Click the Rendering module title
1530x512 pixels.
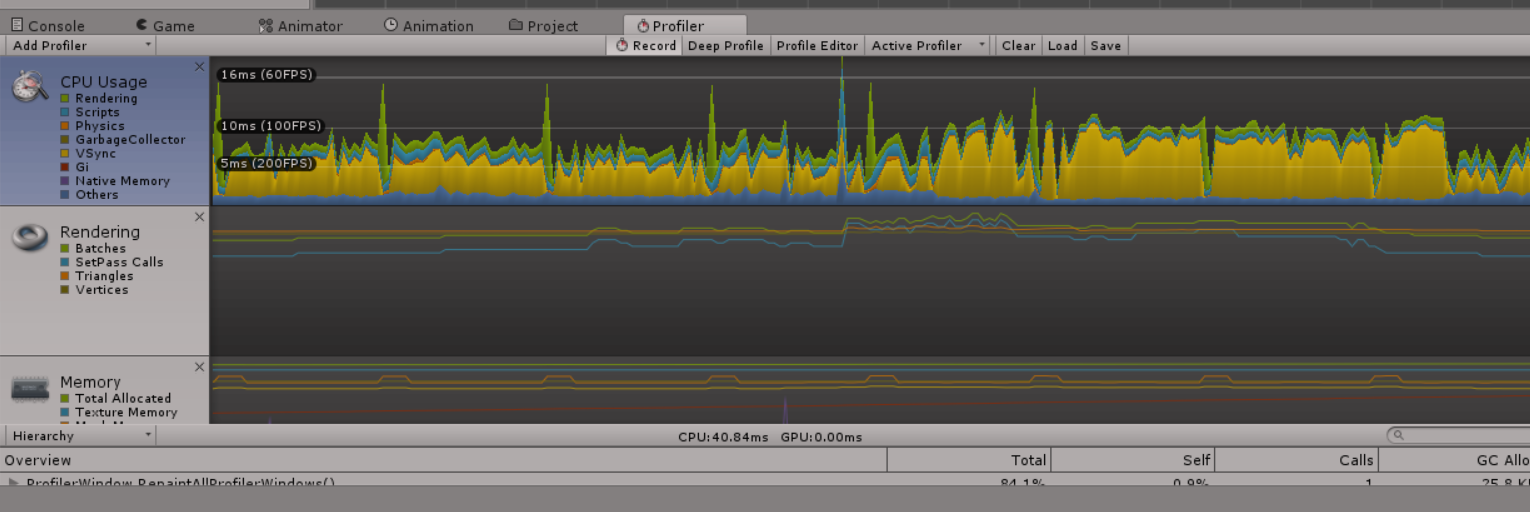[x=100, y=232]
